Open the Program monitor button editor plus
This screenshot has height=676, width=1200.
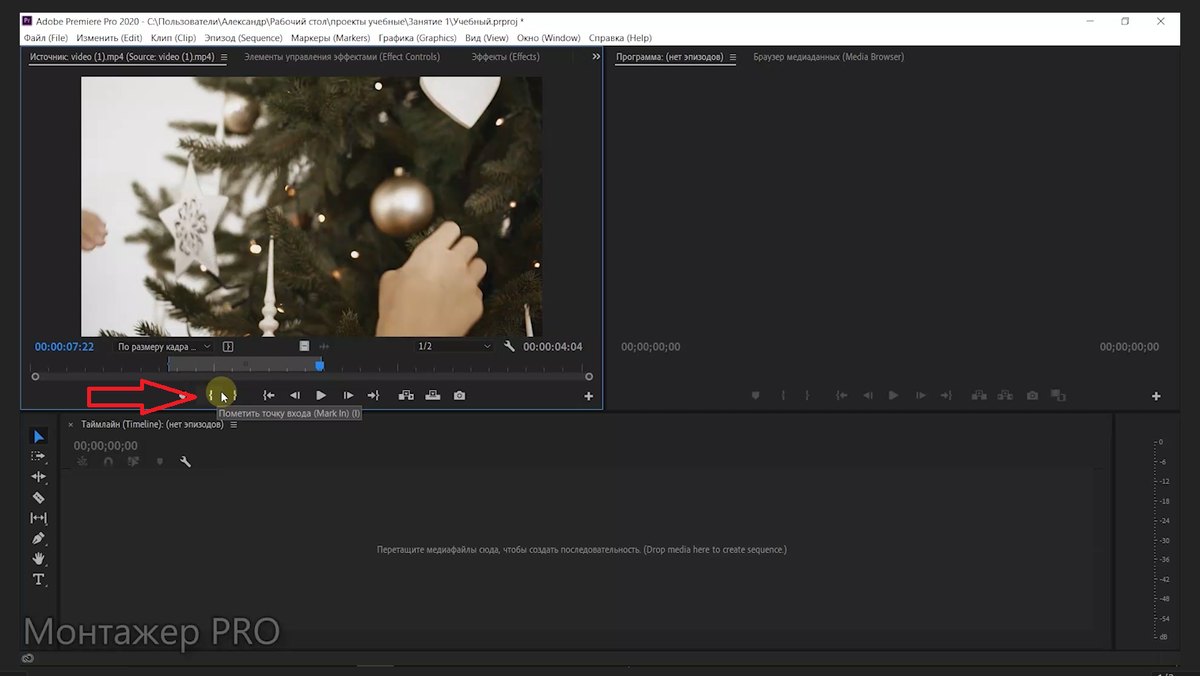coord(1156,397)
